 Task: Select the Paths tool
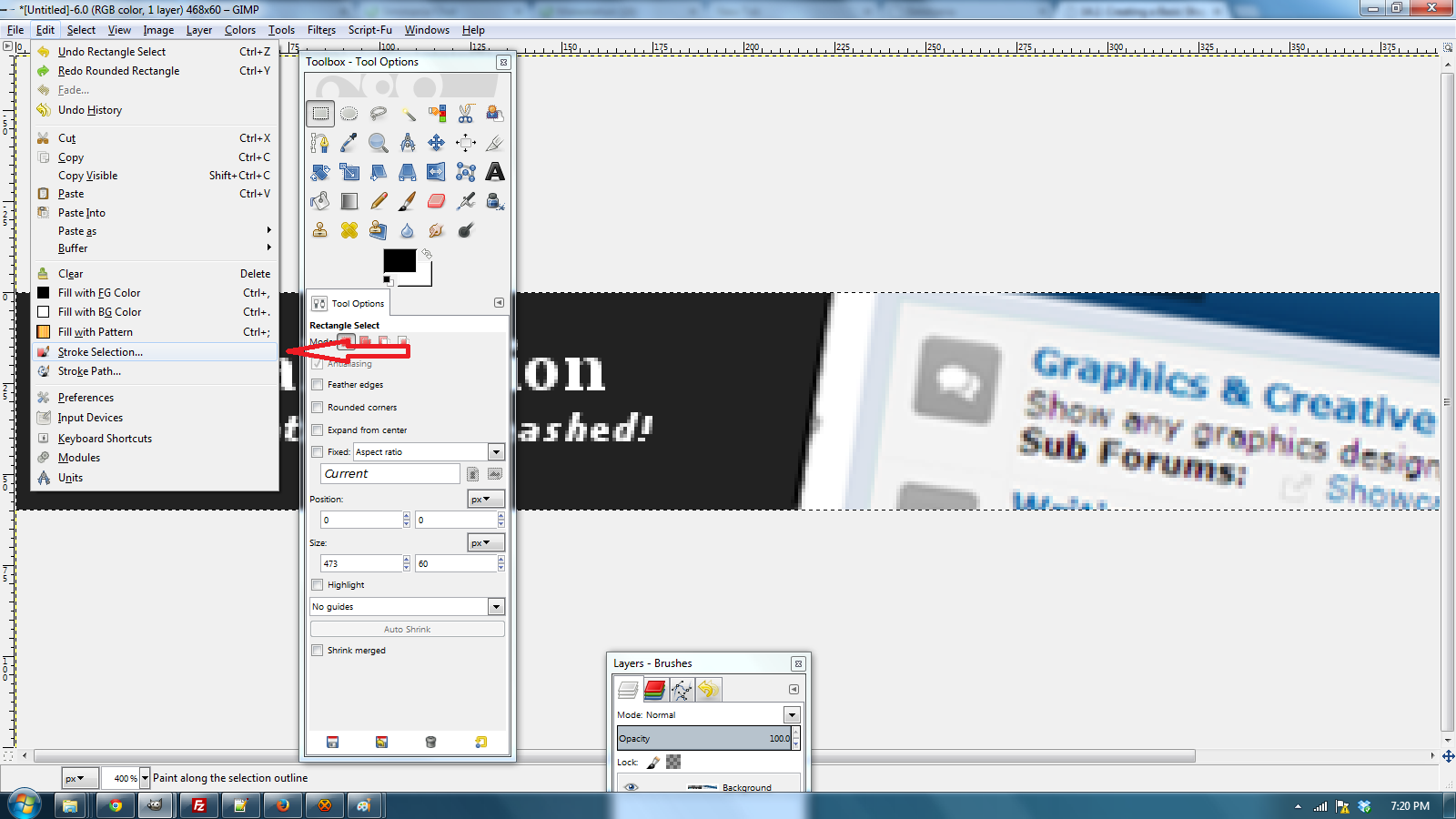tap(320, 143)
